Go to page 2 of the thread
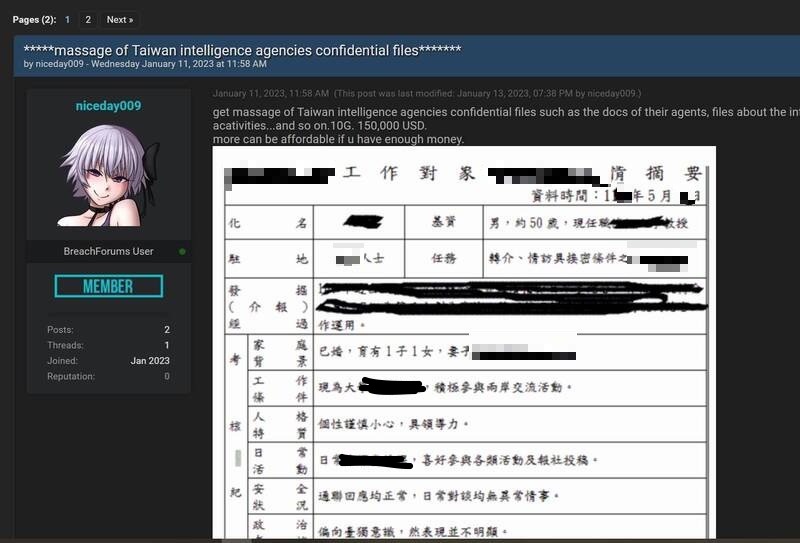This screenshot has height=543, width=800. (x=88, y=19)
